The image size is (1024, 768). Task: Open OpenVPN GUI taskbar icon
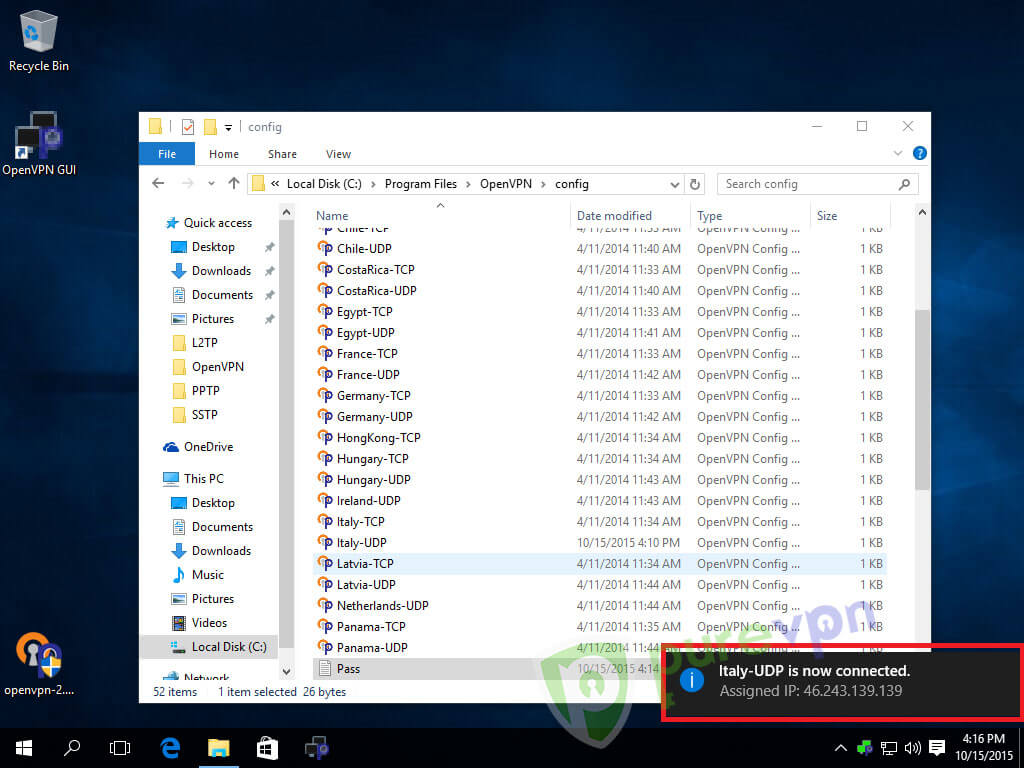point(317,748)
